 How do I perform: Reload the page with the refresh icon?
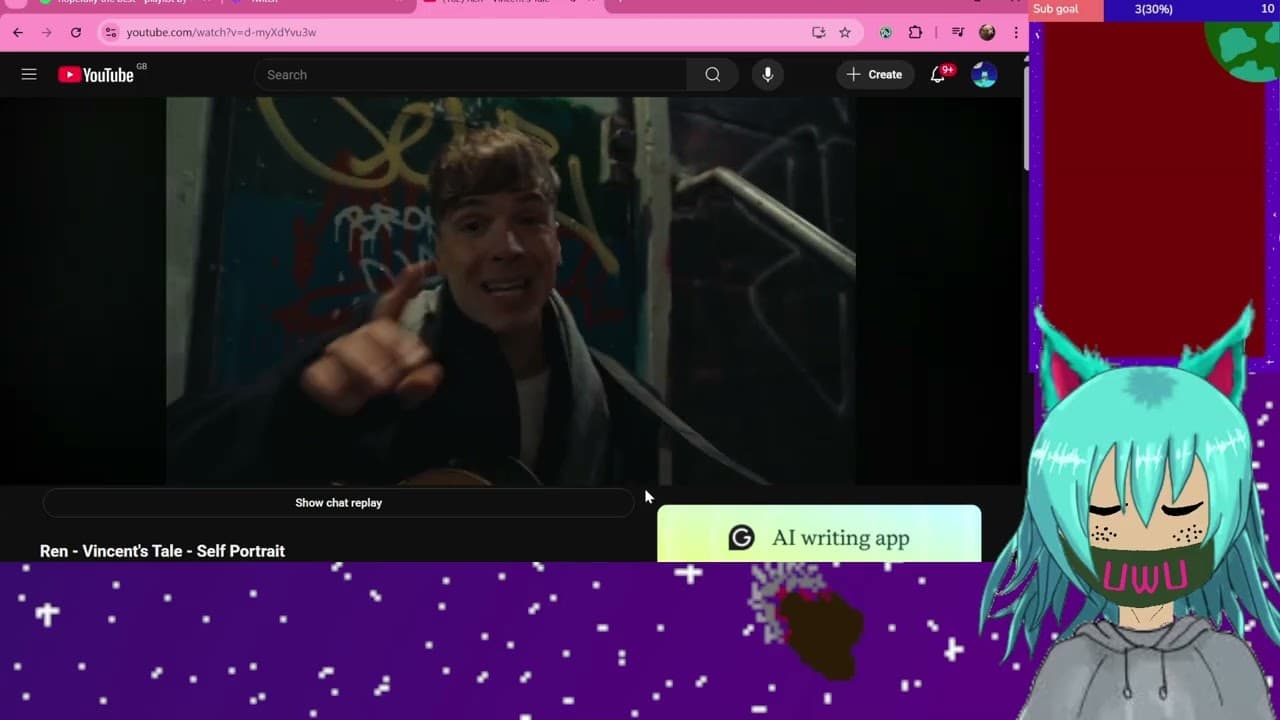[x=75, y=32]
